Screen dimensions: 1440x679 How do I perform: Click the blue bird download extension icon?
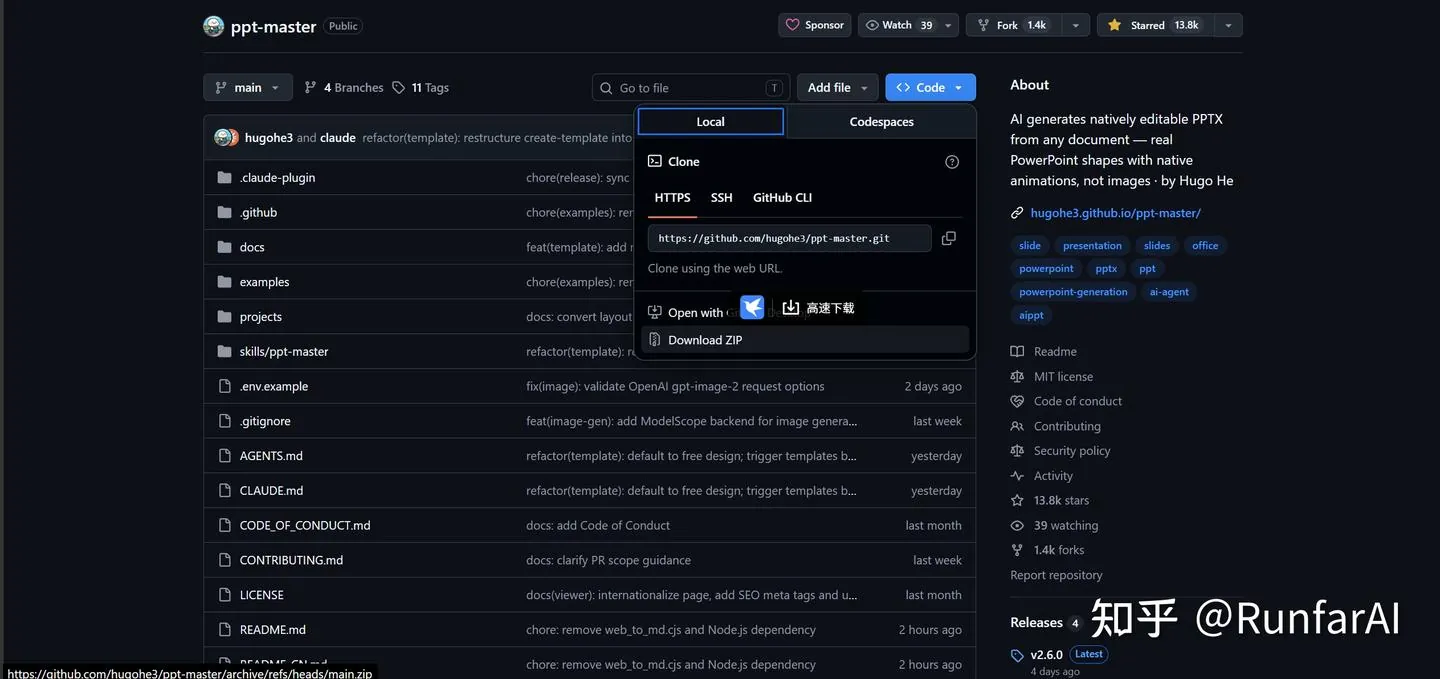click(x=752, y=307)
